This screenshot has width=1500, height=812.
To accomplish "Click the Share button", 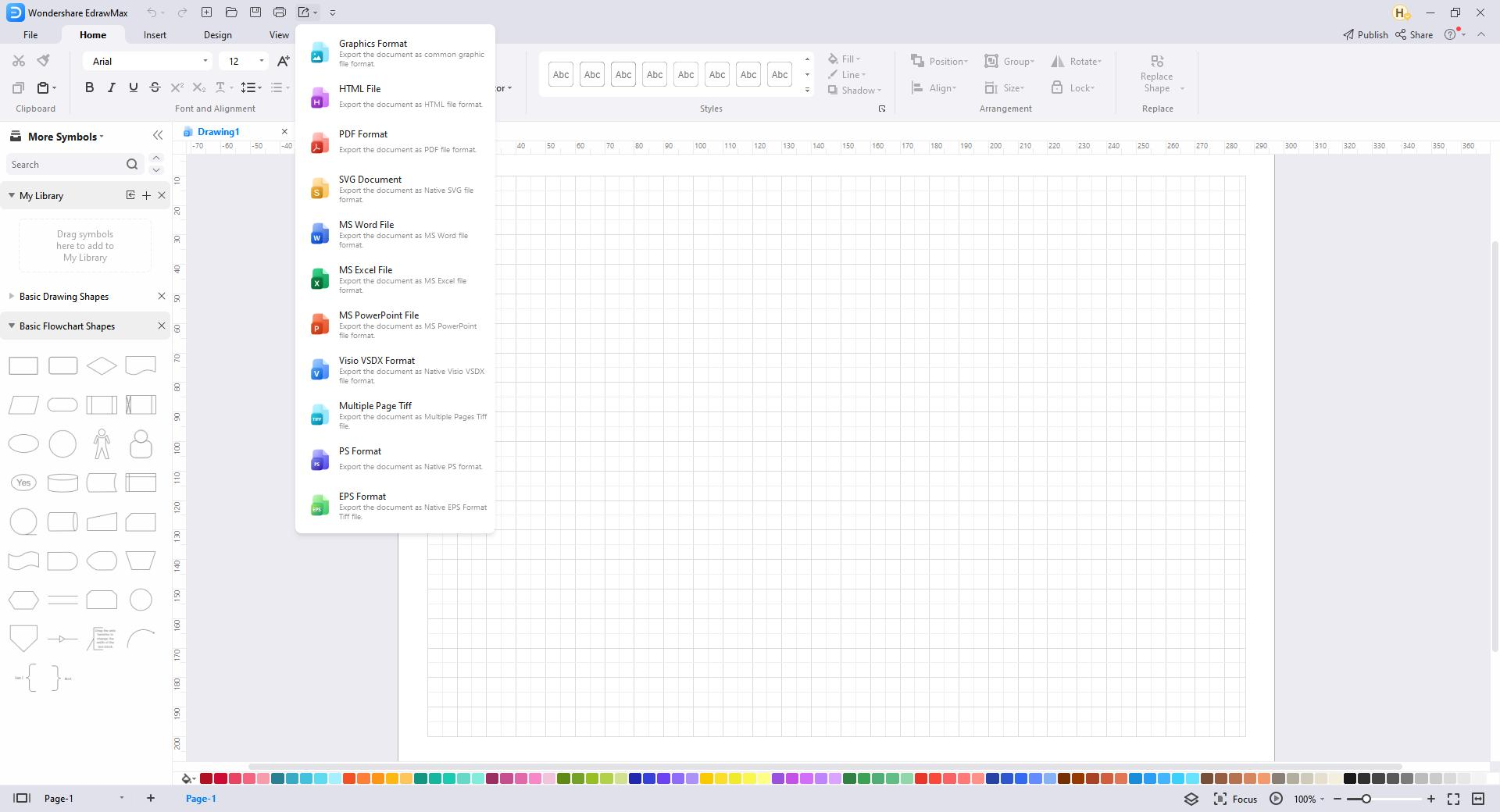I will point(1414,34).
